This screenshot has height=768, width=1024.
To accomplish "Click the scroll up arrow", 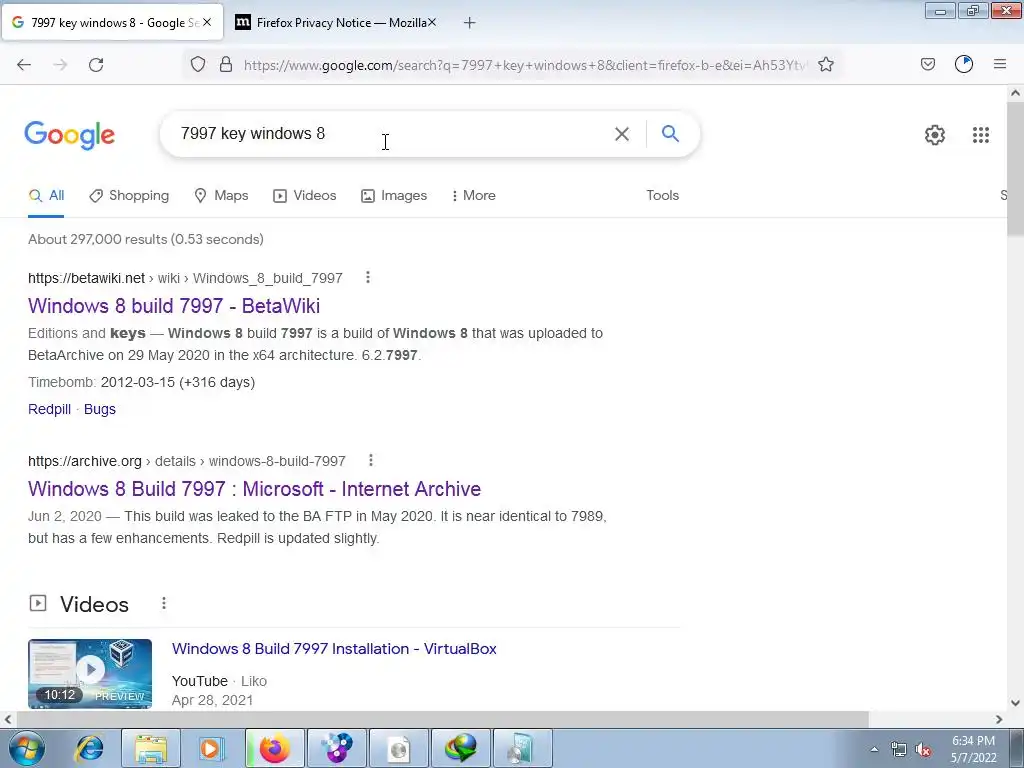I will pos(1015,93).
